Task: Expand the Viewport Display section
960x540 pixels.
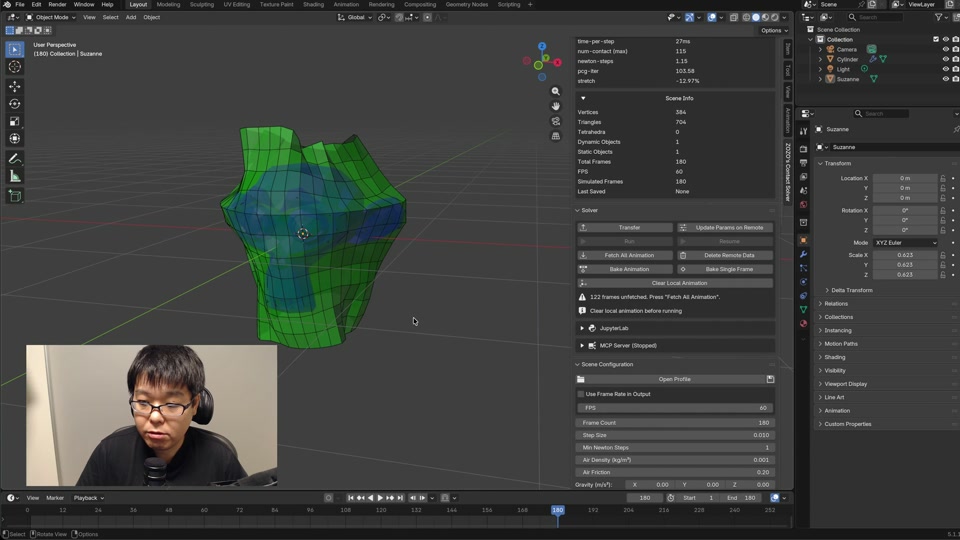Action: [820, 384]
